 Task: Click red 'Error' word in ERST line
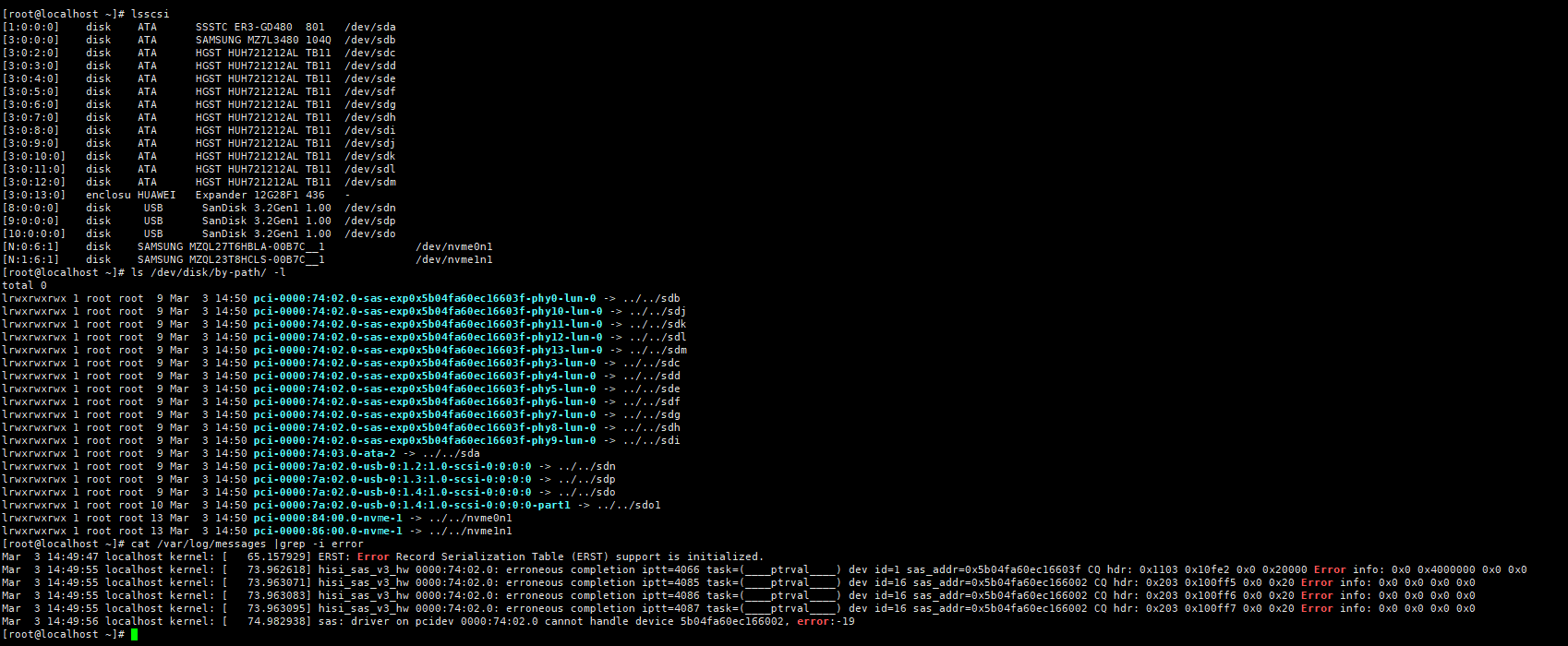[373, 556]
